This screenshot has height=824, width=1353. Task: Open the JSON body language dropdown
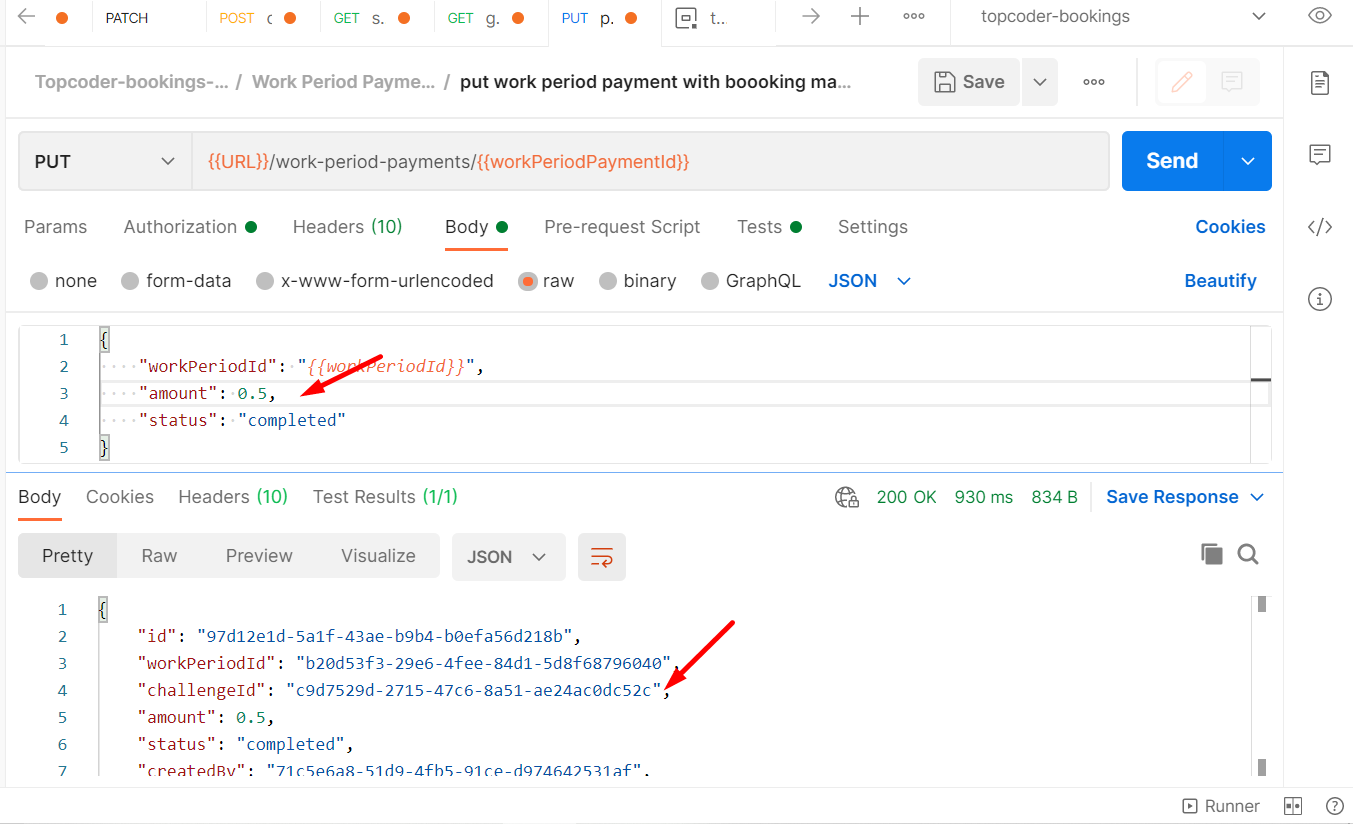(870, 281)
